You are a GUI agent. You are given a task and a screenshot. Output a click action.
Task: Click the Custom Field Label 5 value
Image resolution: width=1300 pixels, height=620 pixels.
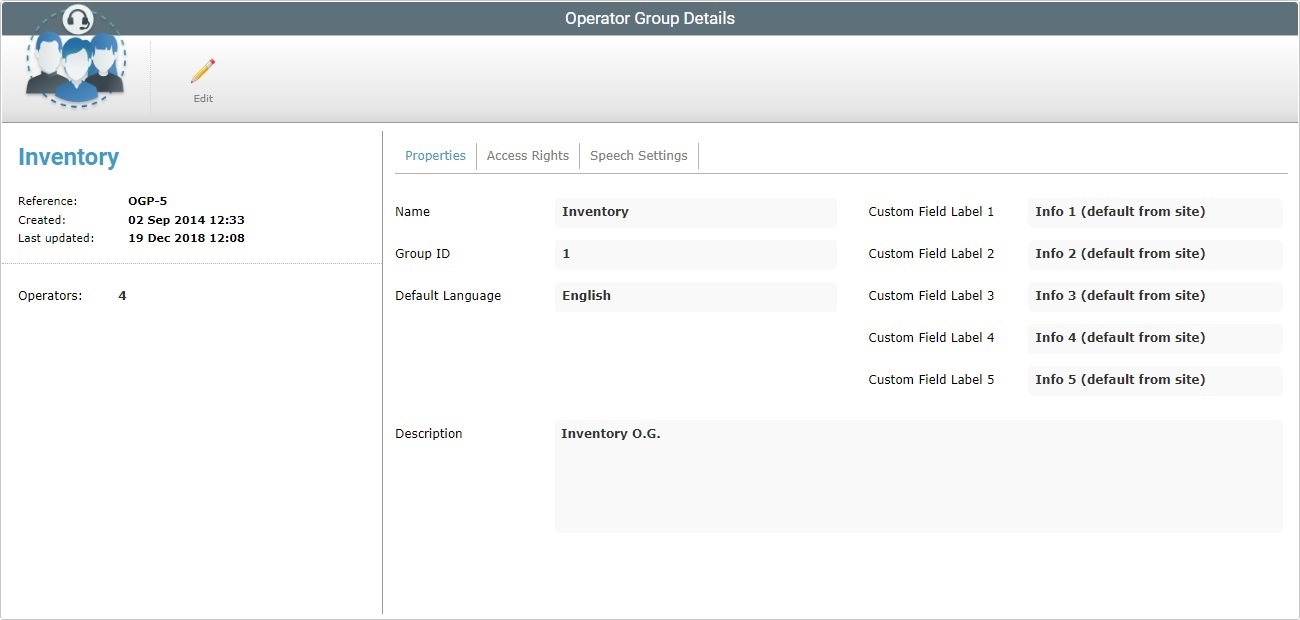tap(1154, 380)
